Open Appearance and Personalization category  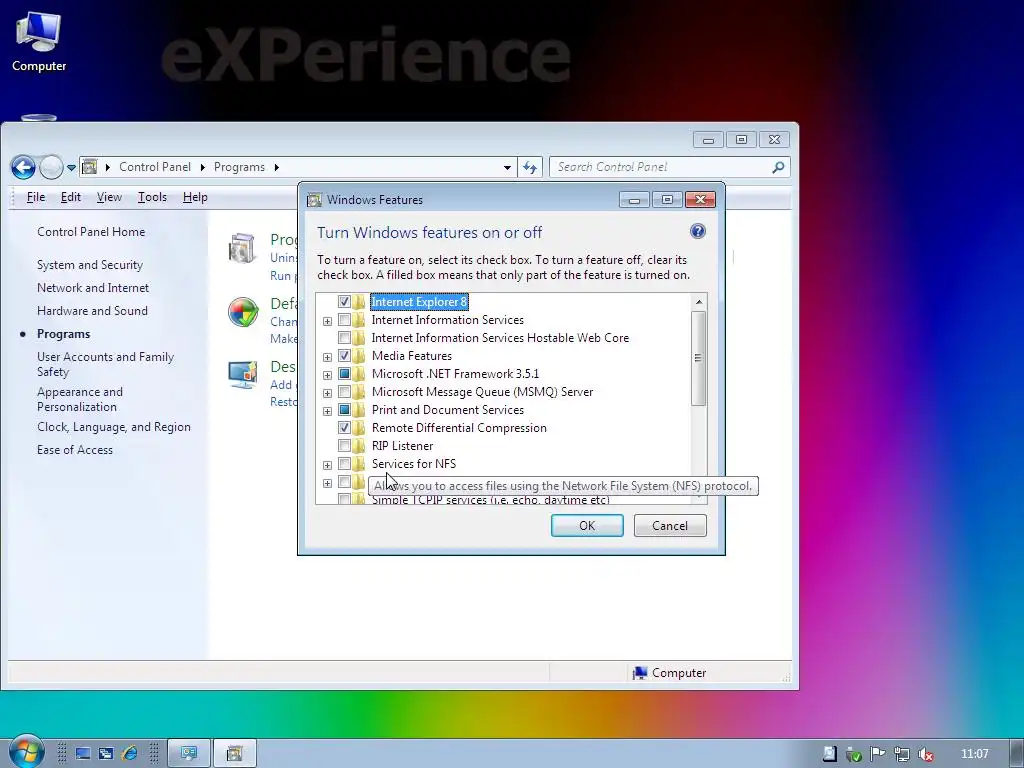80,399
